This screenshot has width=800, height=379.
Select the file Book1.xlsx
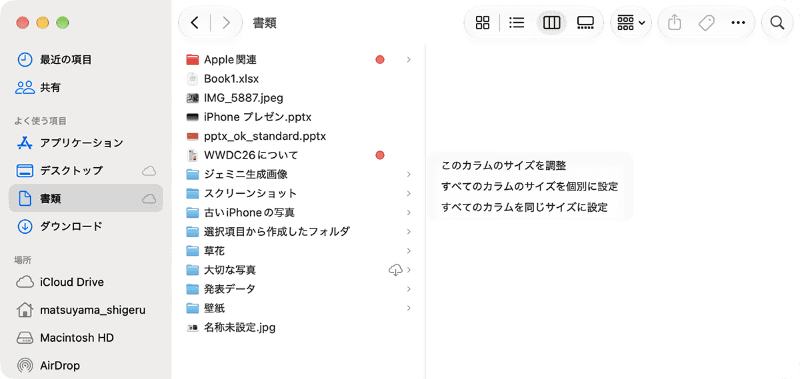pos(299,79)
